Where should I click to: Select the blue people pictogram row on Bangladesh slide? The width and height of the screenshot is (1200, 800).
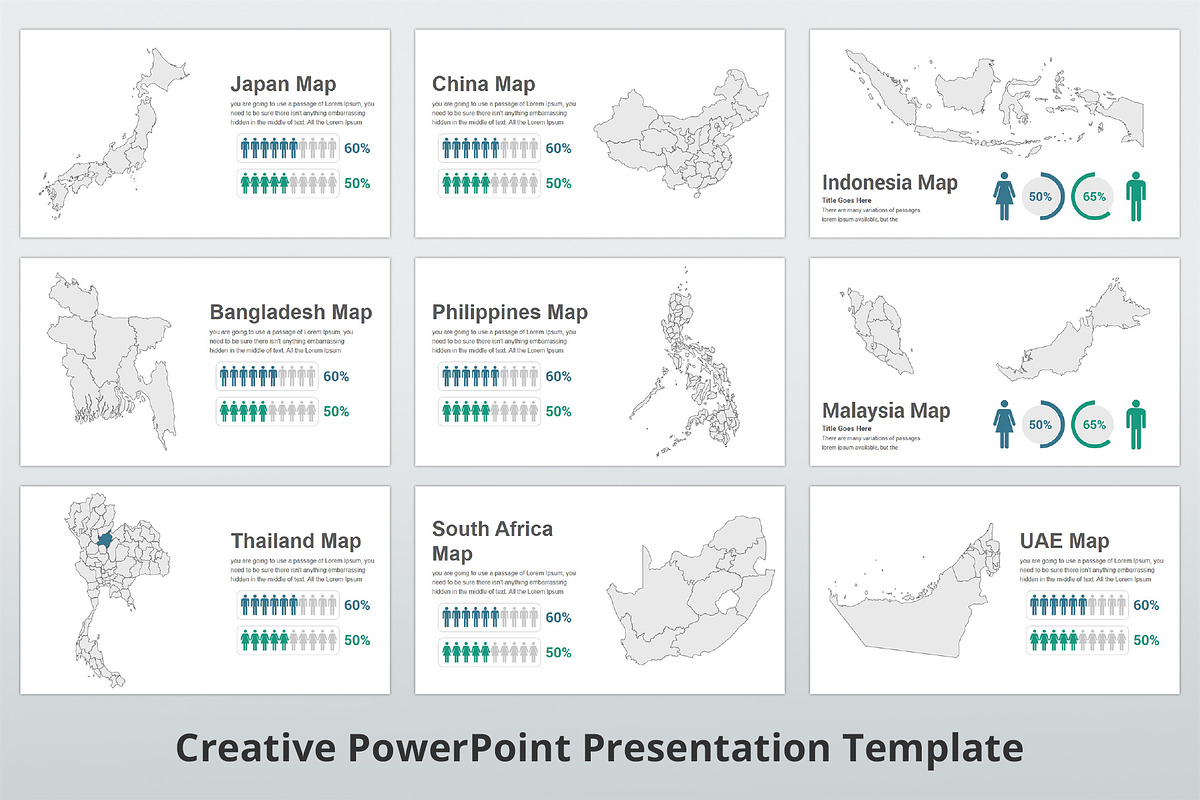click(267, 377)
